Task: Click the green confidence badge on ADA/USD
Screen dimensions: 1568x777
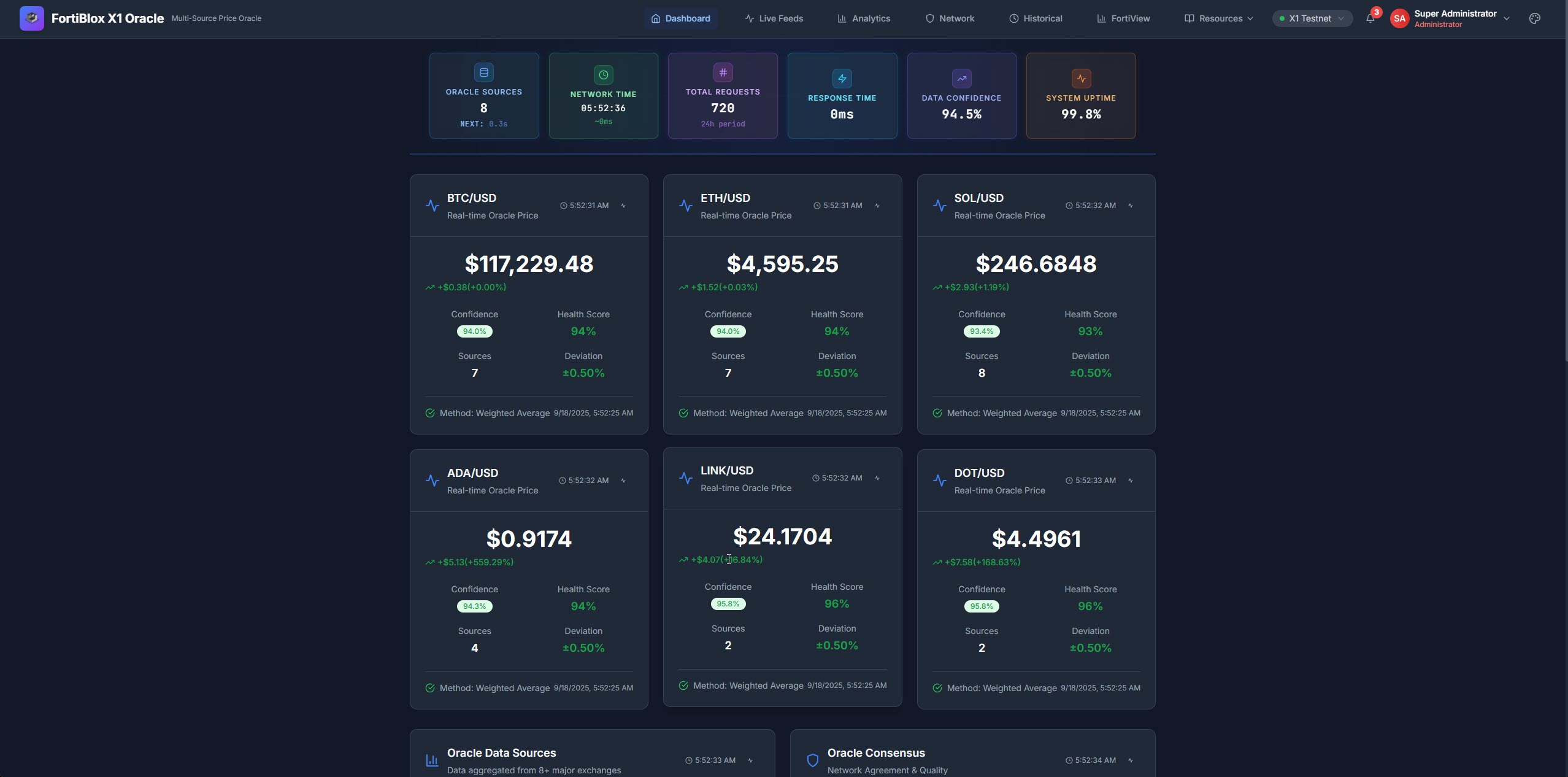Action: click(x=474, y=606)
